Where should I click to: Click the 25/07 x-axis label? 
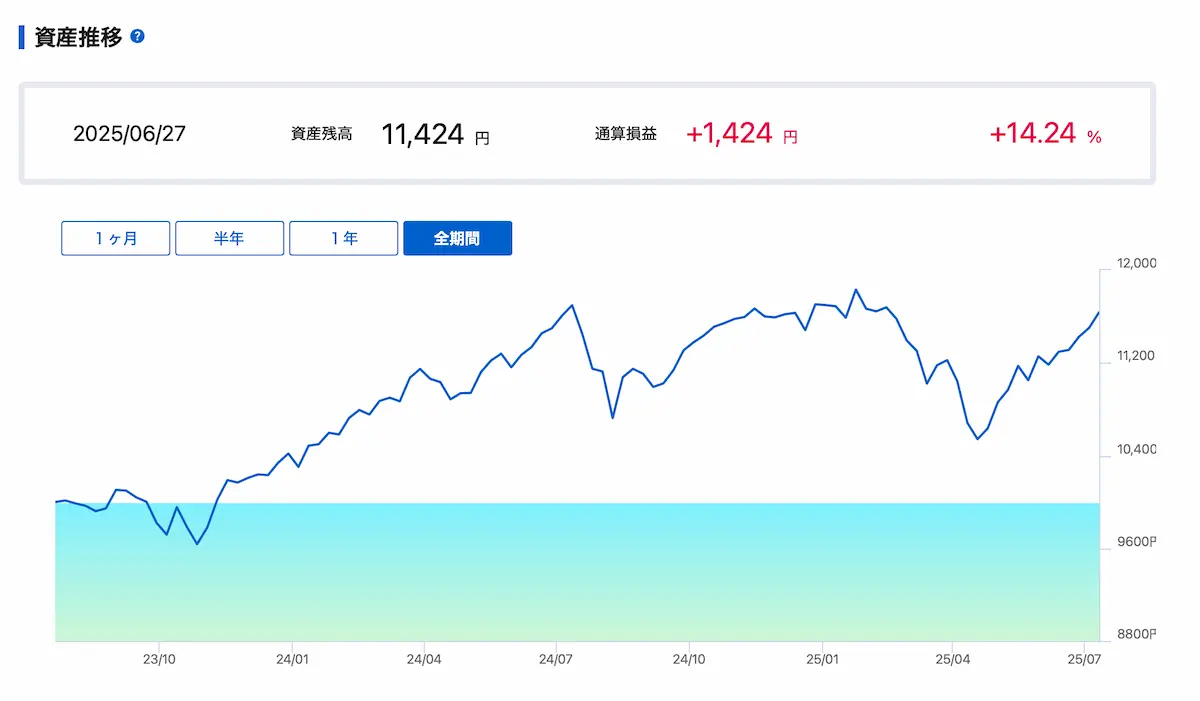click(x=1085, y=660)
